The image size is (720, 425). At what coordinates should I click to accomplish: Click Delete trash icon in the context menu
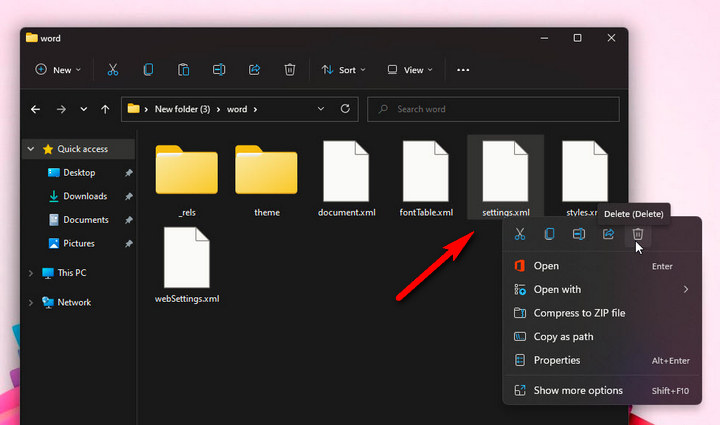pos(637,234)
